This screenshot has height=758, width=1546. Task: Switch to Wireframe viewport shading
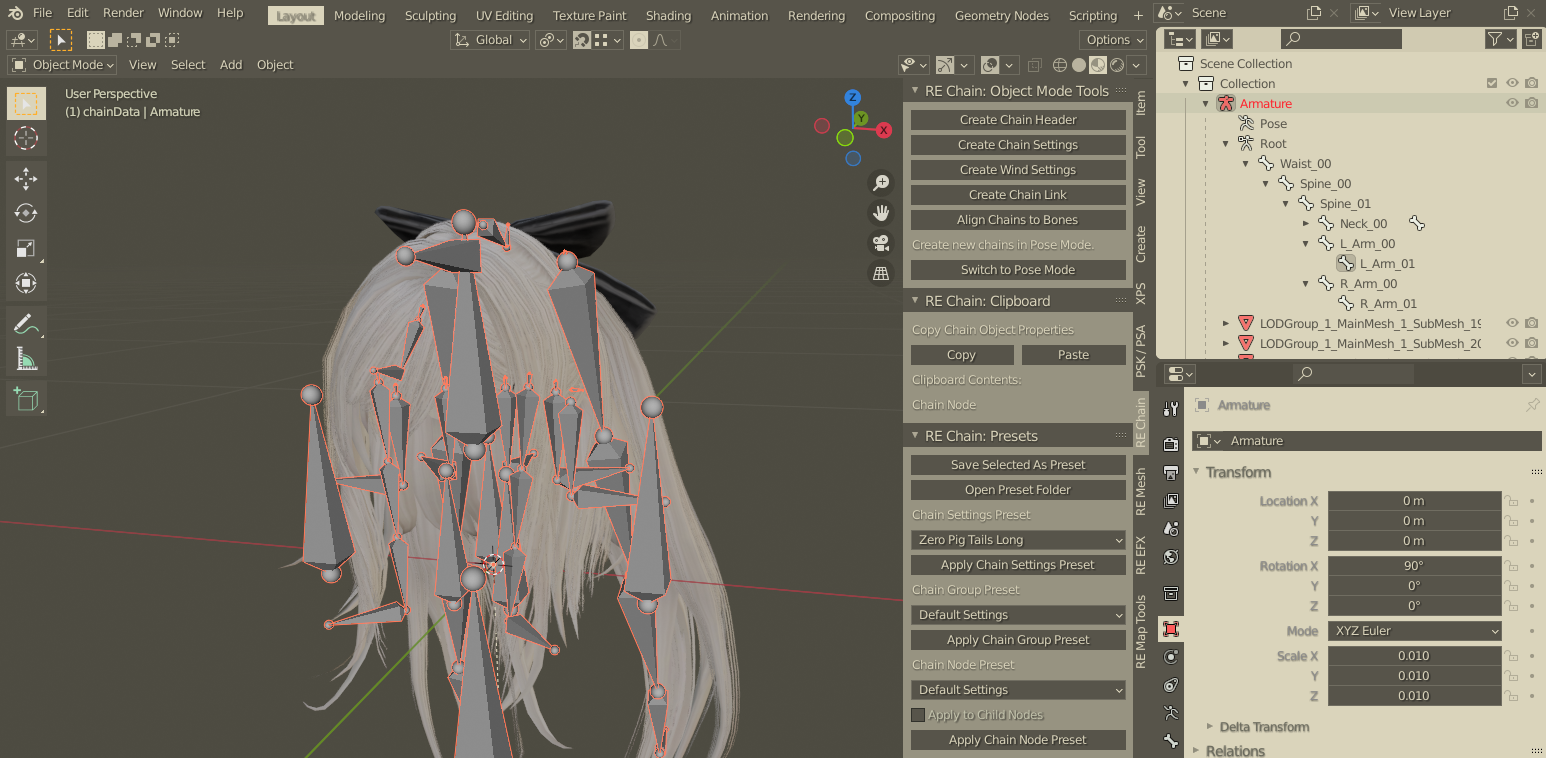pos(1059,65)
